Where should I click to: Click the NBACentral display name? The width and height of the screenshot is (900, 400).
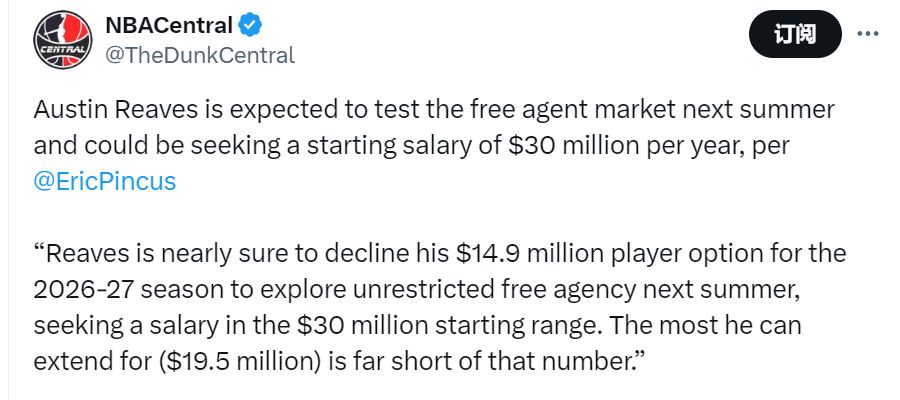tap(169, 25)
